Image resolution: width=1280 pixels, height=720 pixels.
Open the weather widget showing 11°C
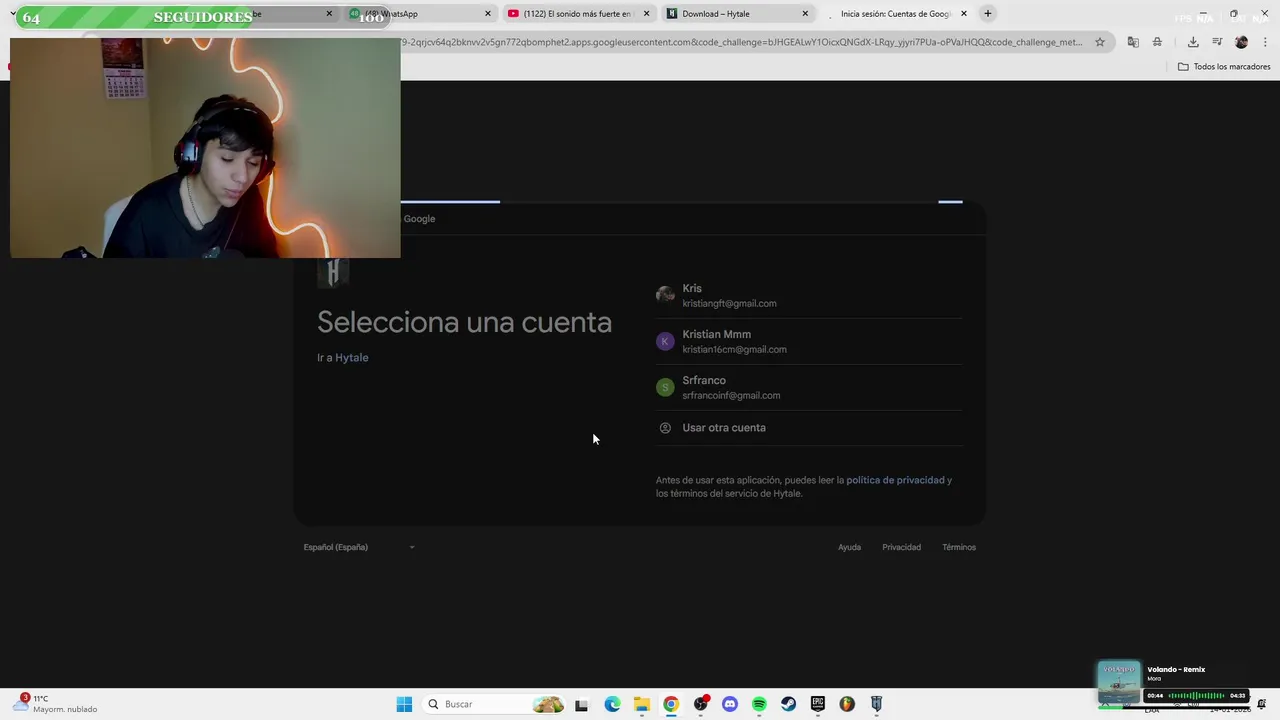pyautogui.click(x=56, y=704)
